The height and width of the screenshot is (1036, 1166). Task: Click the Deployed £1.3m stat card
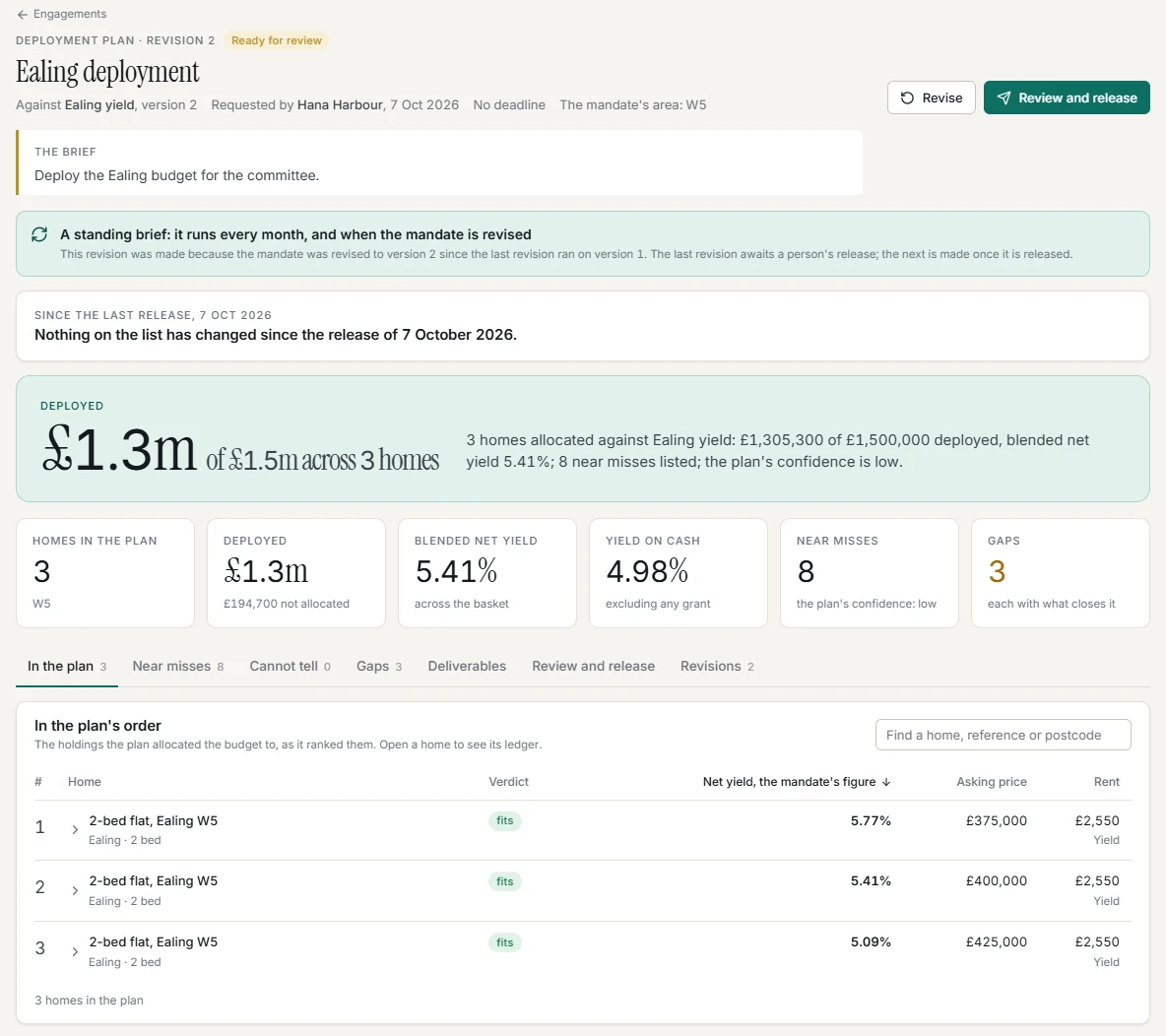(296, 573)
